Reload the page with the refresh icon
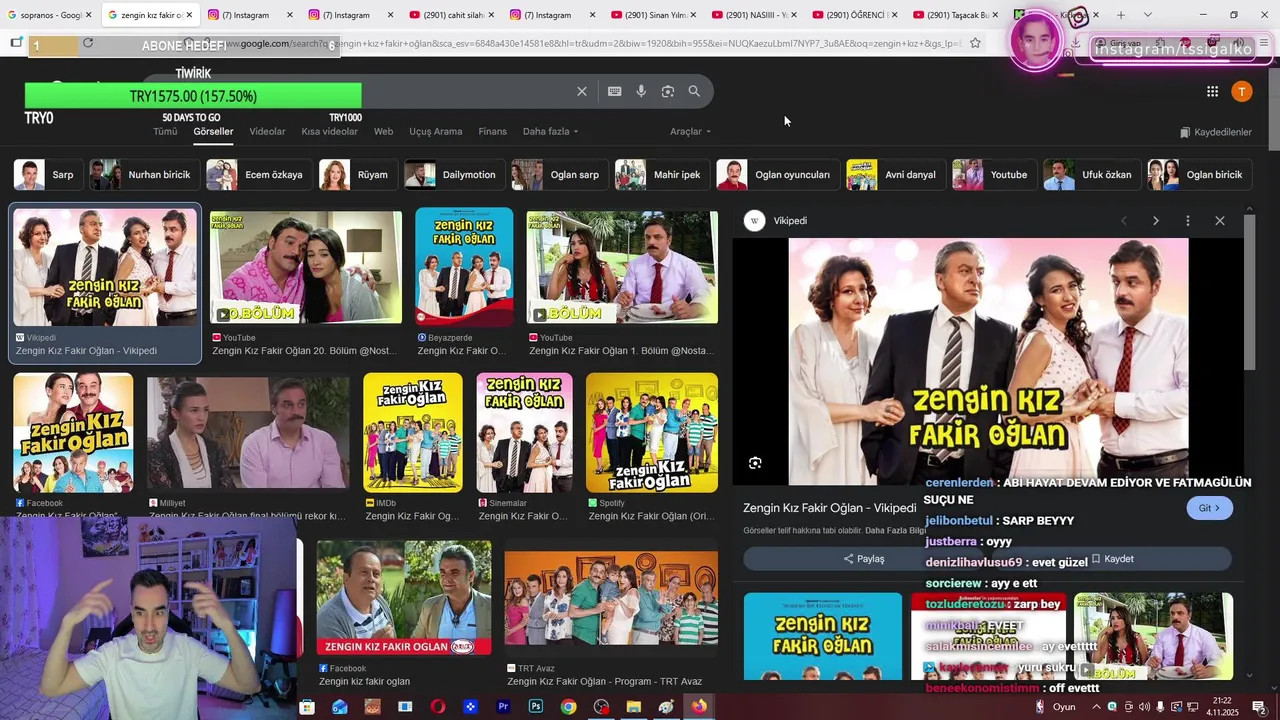The image size is (1280, 720). [x=88, y=43]
